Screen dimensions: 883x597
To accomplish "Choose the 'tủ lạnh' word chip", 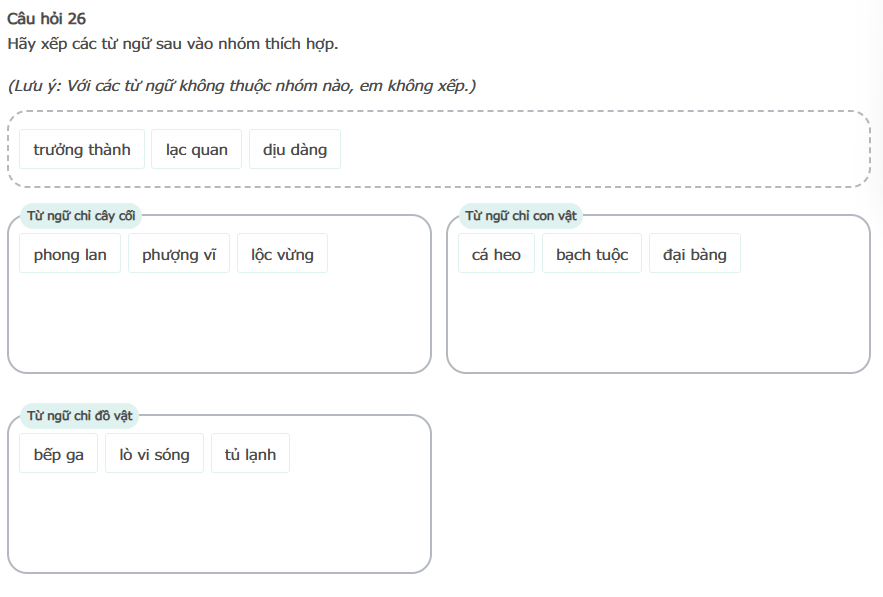I will point(250,454).
